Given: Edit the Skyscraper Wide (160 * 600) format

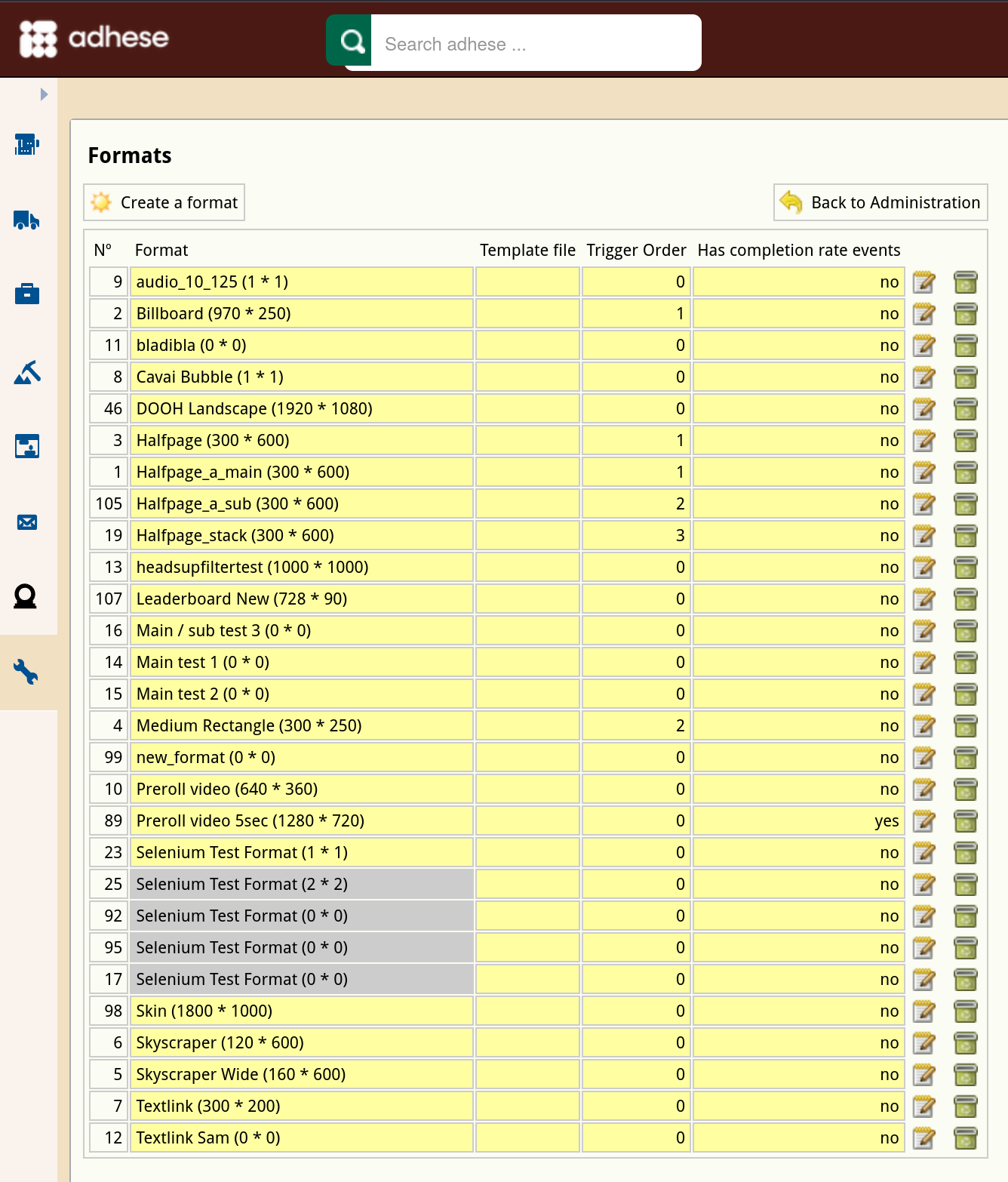Looking at the screenshot, I should click(923, 1075).
